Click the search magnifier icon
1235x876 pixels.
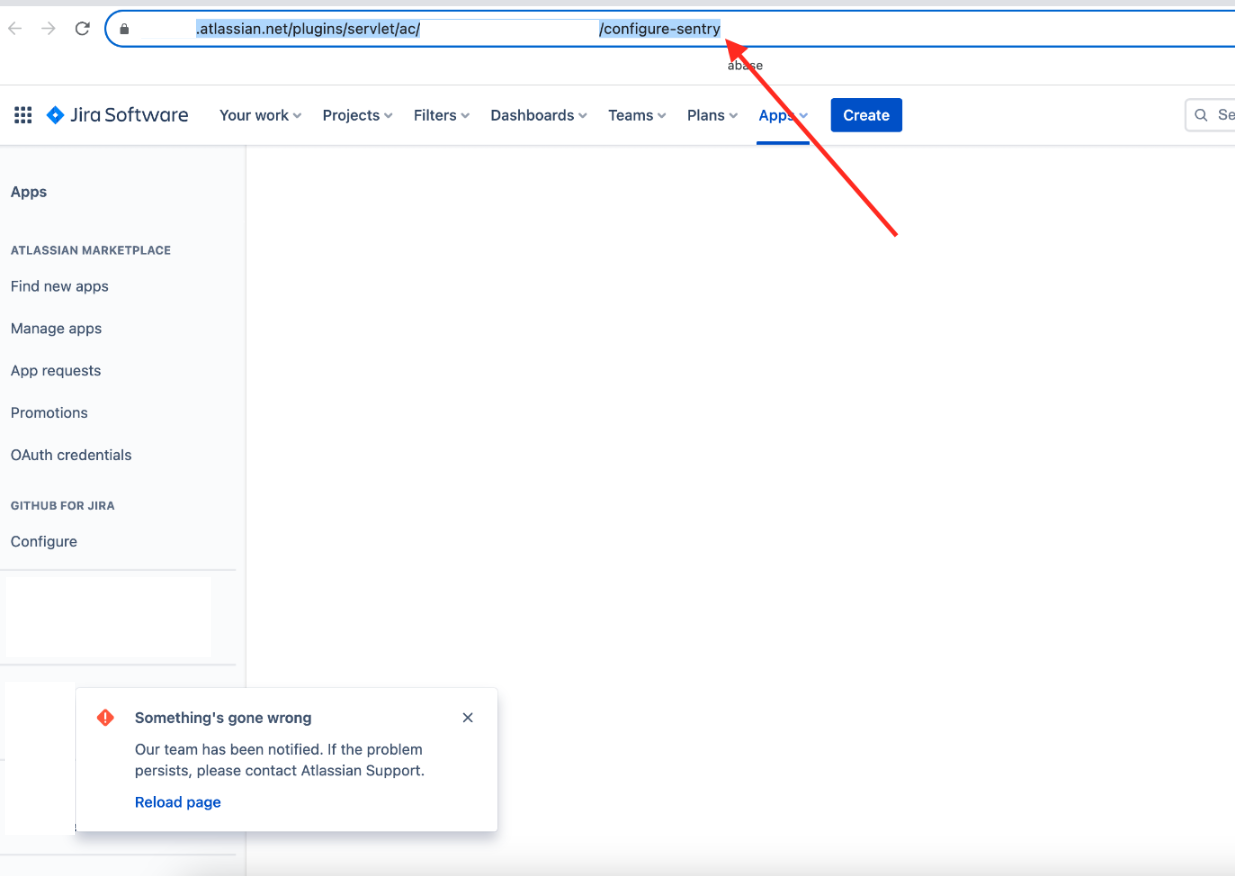tap(1202, 115)
